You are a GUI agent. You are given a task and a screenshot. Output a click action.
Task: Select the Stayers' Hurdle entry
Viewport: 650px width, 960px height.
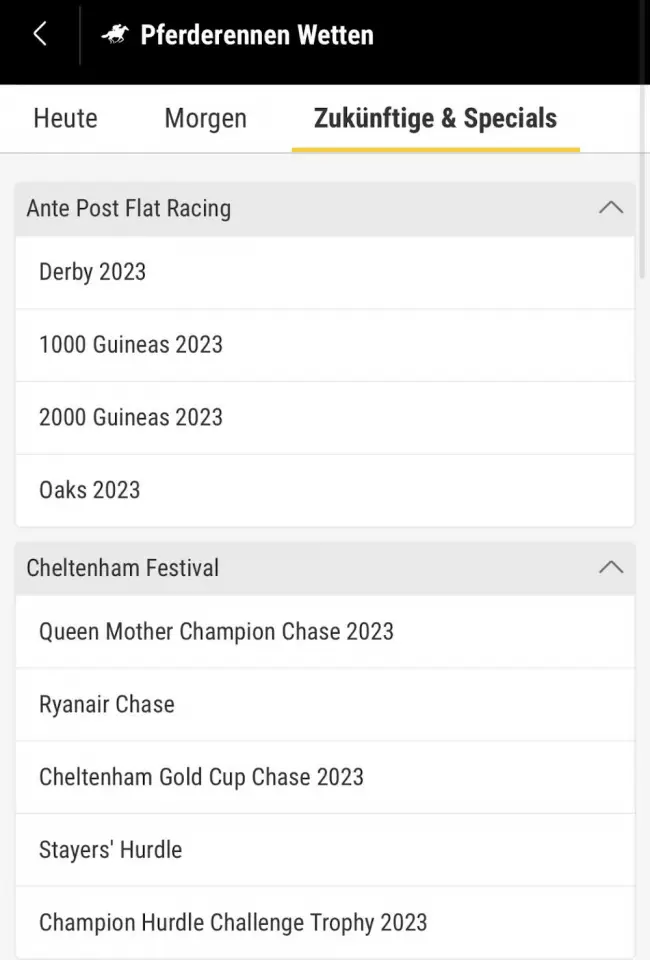click(325, 850)
